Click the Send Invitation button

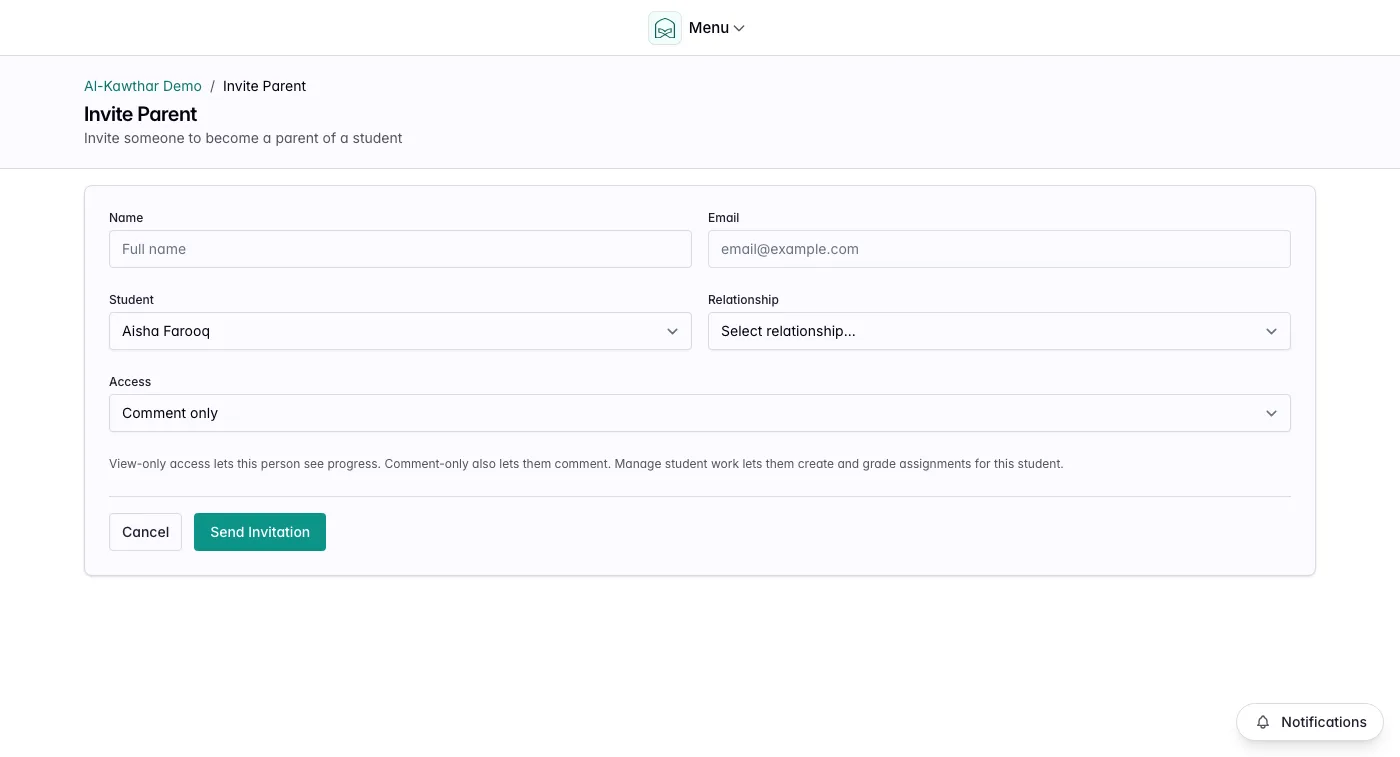(x=260, y=532)
